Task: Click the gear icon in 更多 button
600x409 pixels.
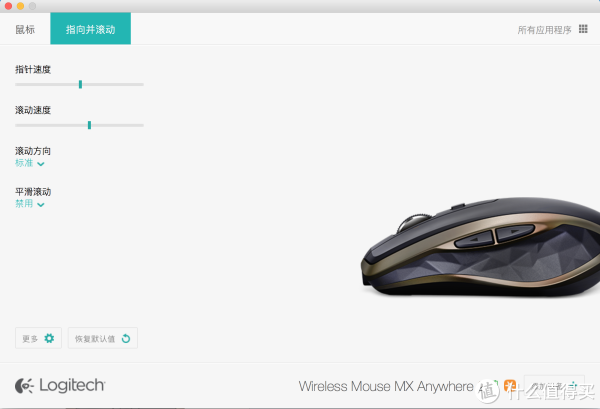Action: coord(49,338)
